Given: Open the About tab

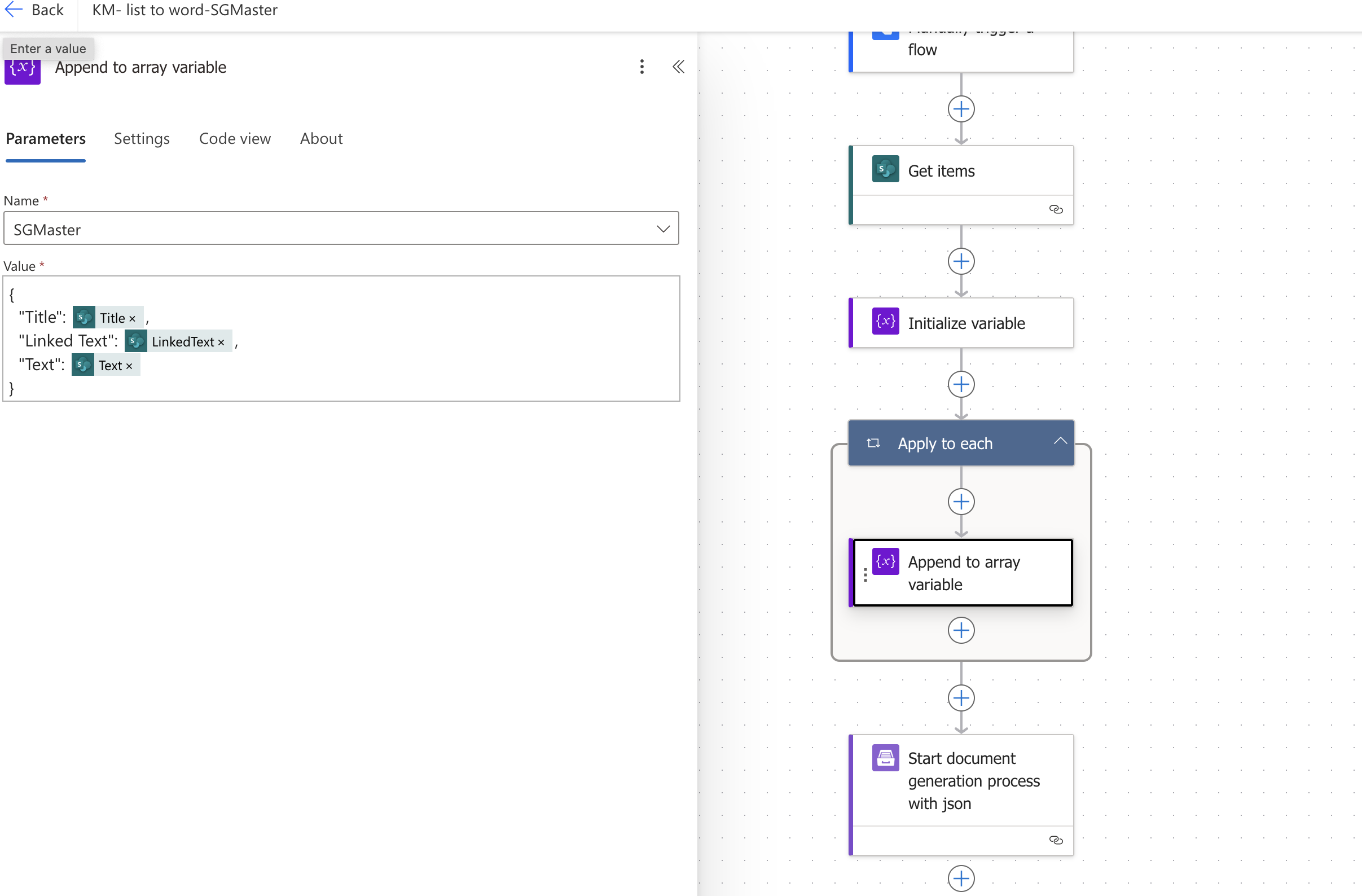Looking at the screenshot, I should pos(321,138).
